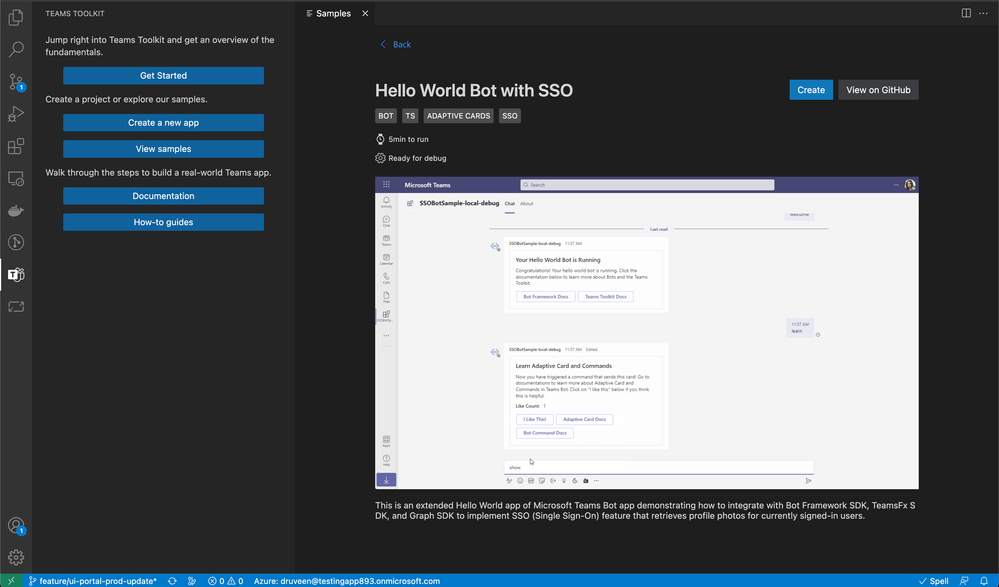Click the errors and warnings count indicator

point(226,581)
